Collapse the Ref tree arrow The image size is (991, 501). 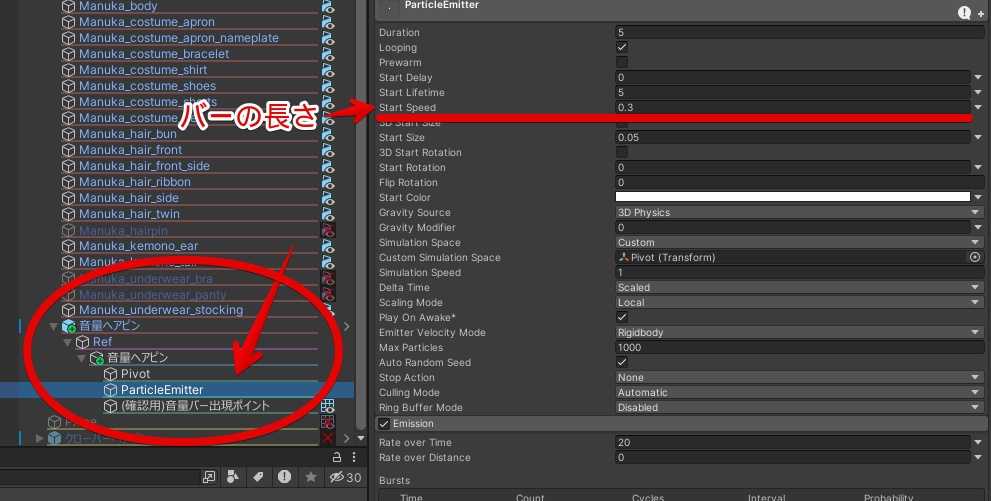(x=67, y=342)
